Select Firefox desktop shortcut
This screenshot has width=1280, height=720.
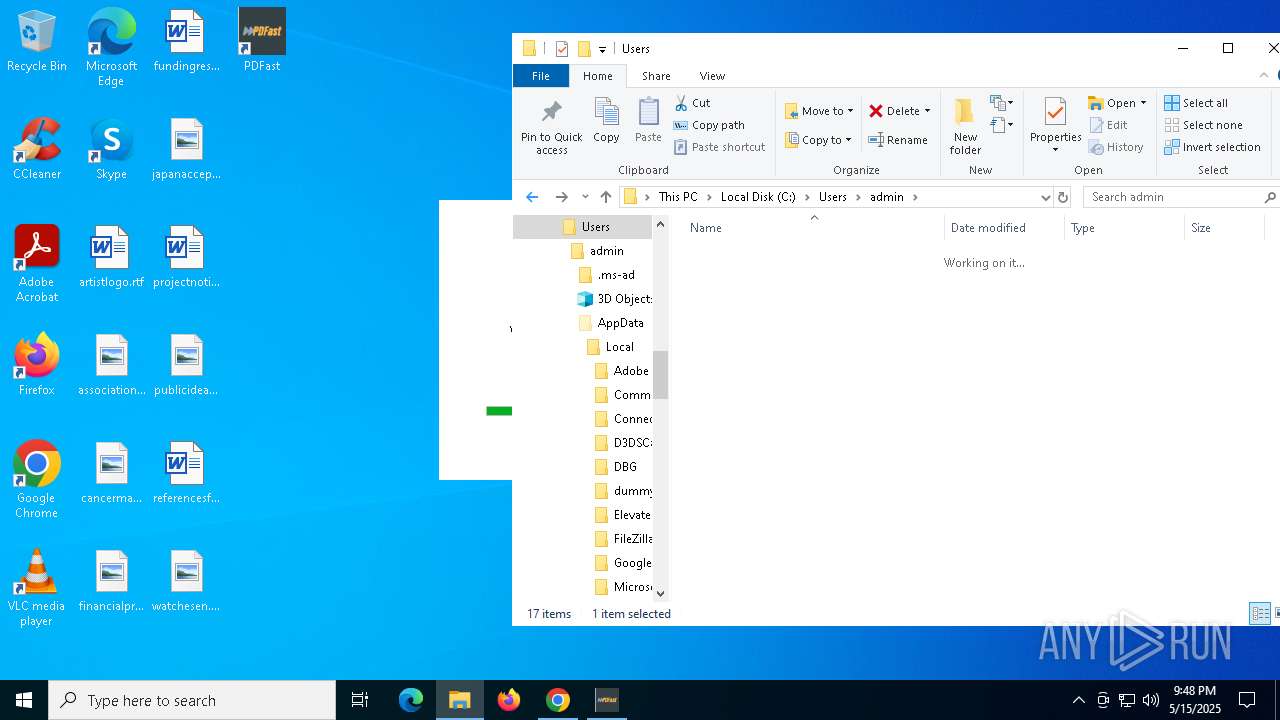(37, 365)
